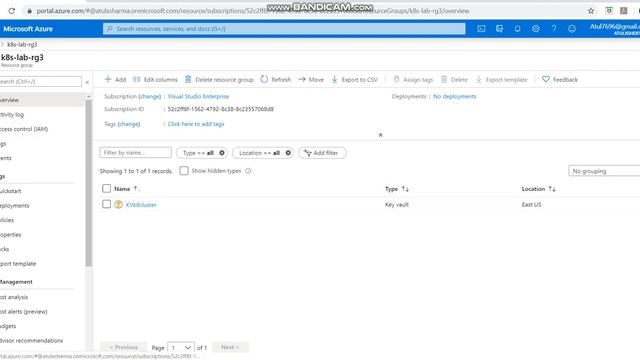Viewport: 640px width, 360px height.
Task: Select Overview in the left menu
Action: [x=42, y=100]
